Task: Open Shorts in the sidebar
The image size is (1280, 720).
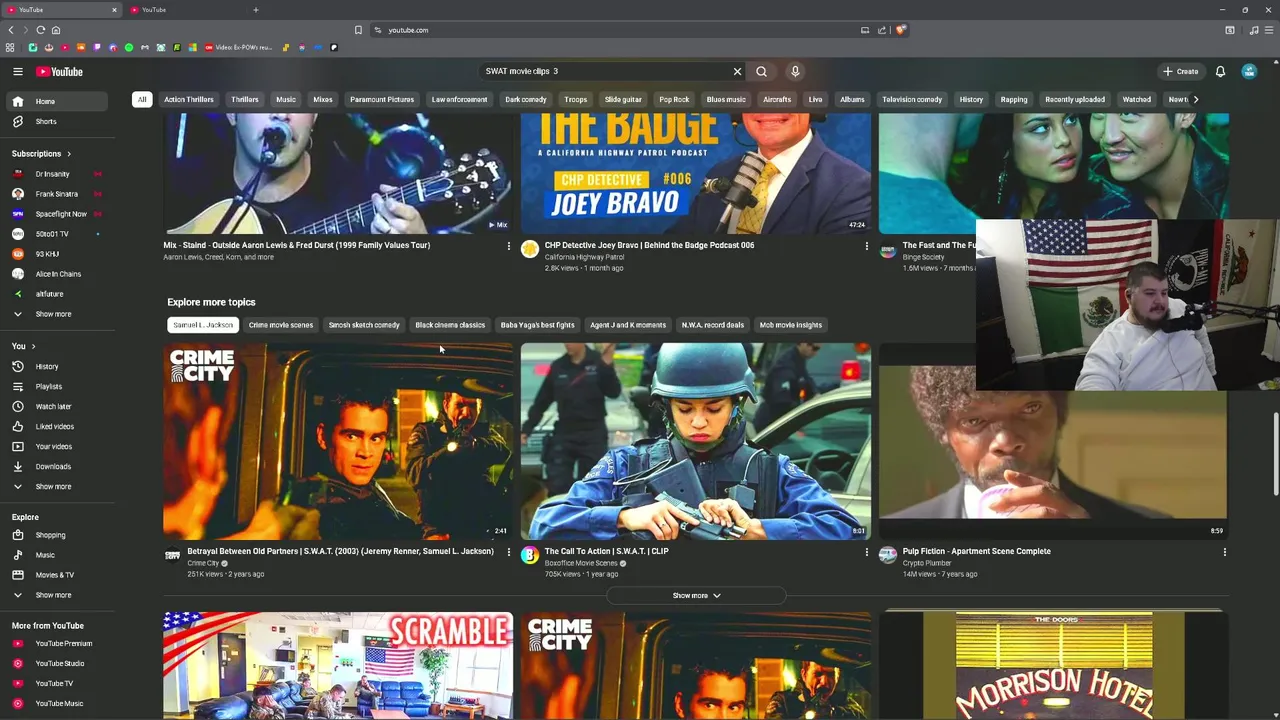Action: click(58, 121)
